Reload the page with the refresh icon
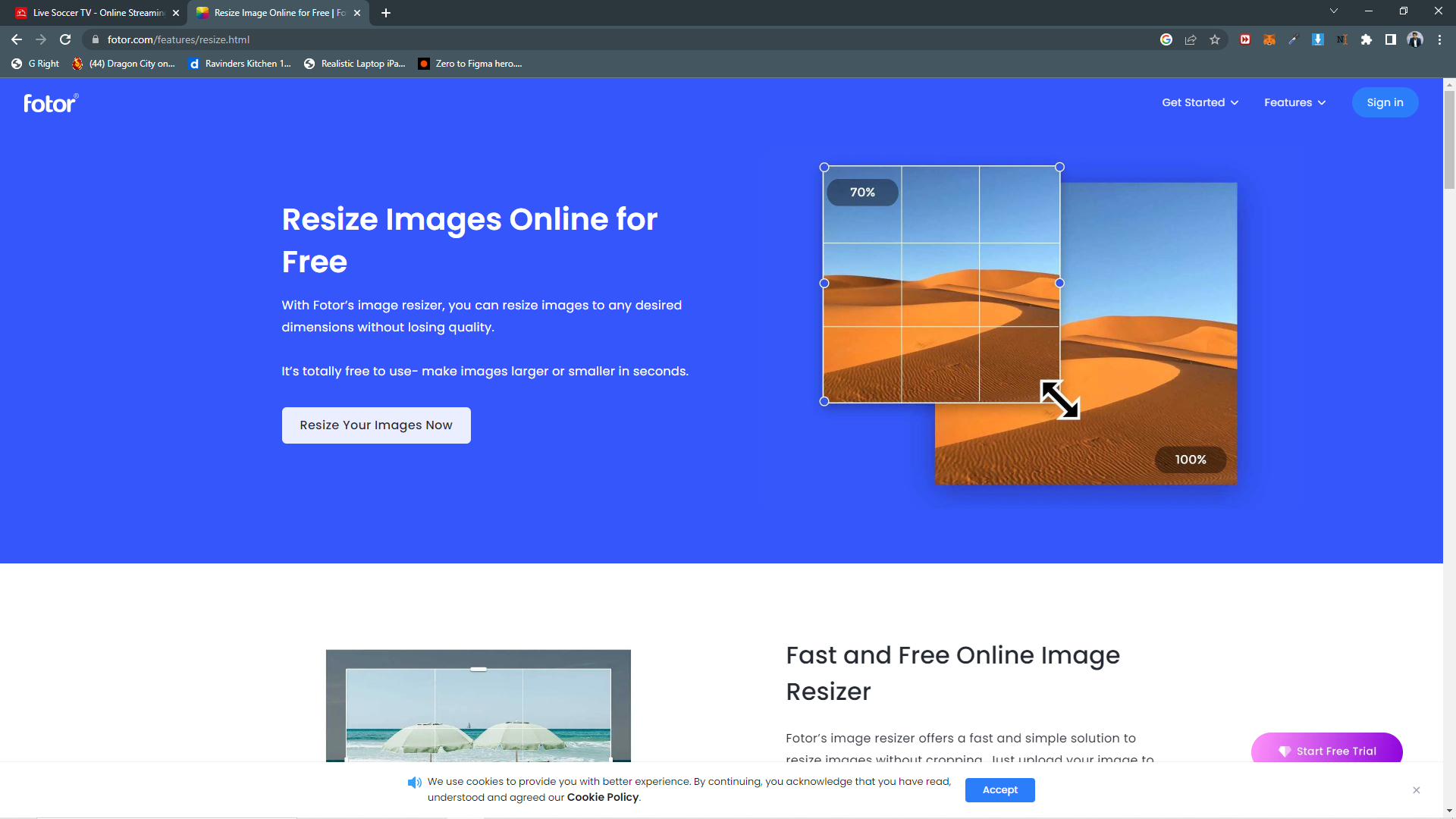The width and height of the screenshot is (1456, 819). pyautogui.click(x=65, y=39)
